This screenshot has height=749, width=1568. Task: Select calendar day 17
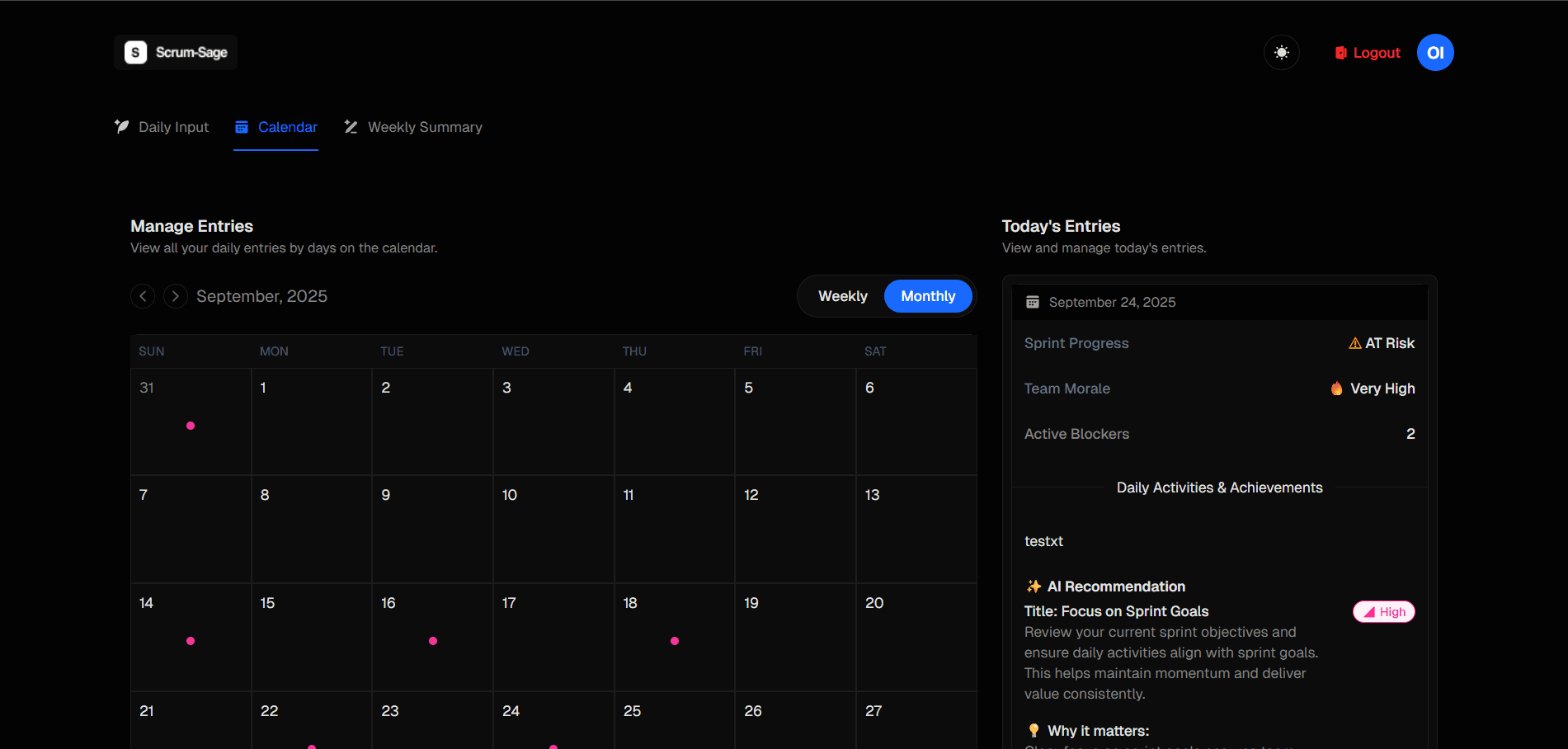553,638
